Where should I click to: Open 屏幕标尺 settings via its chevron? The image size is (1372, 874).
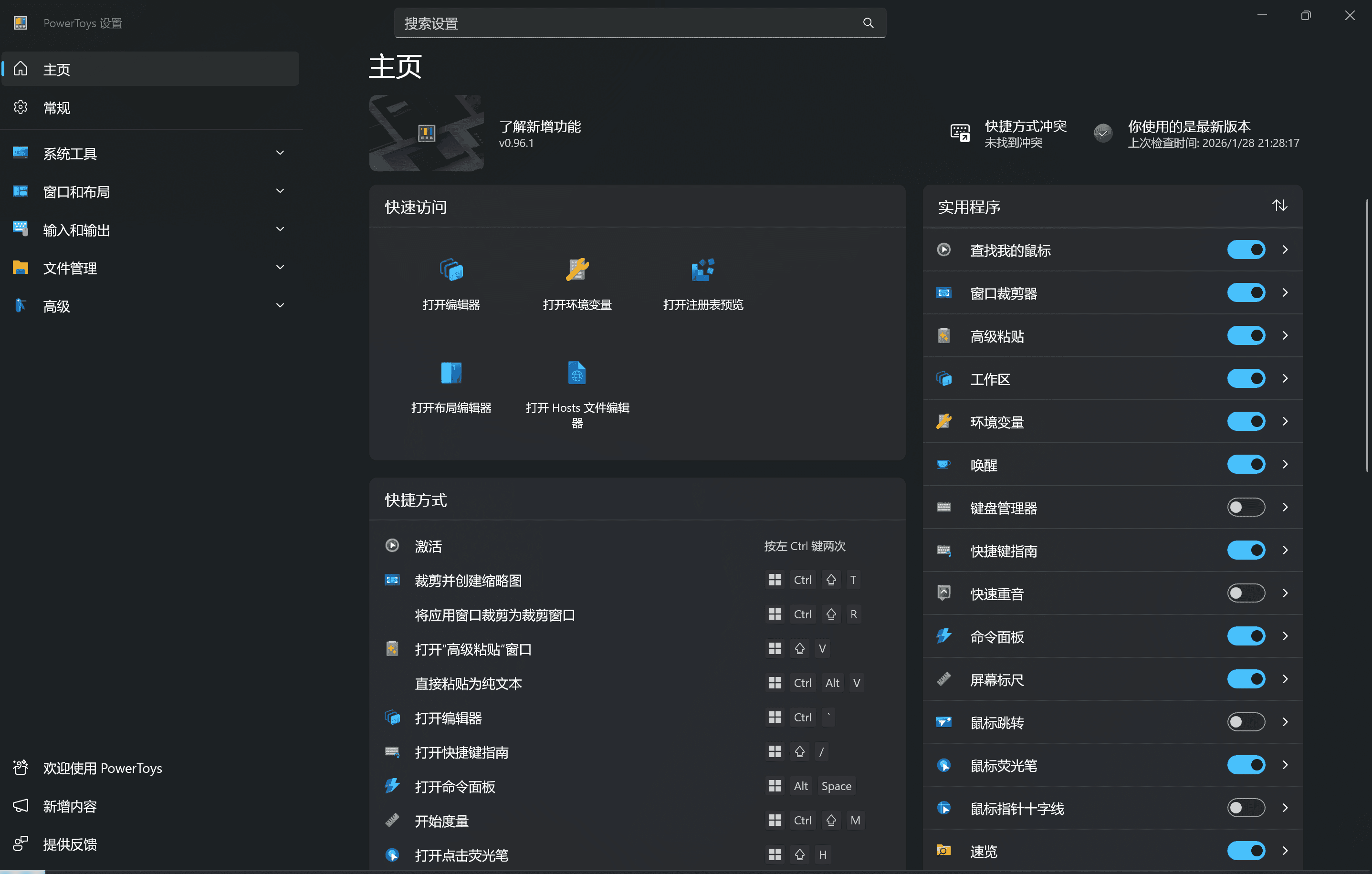(x=1285, y=679)
